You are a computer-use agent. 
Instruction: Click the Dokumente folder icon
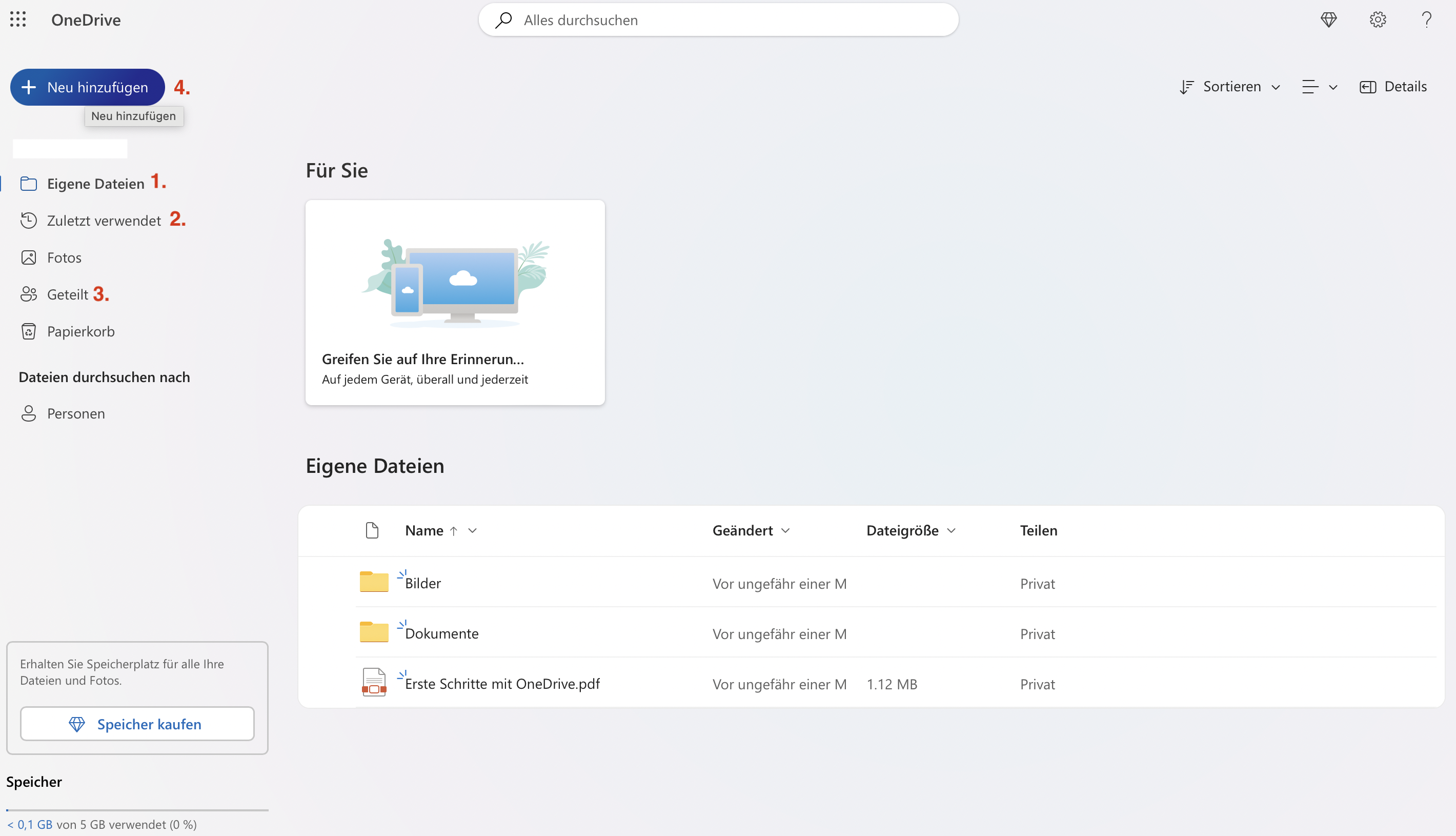(374, 631)
